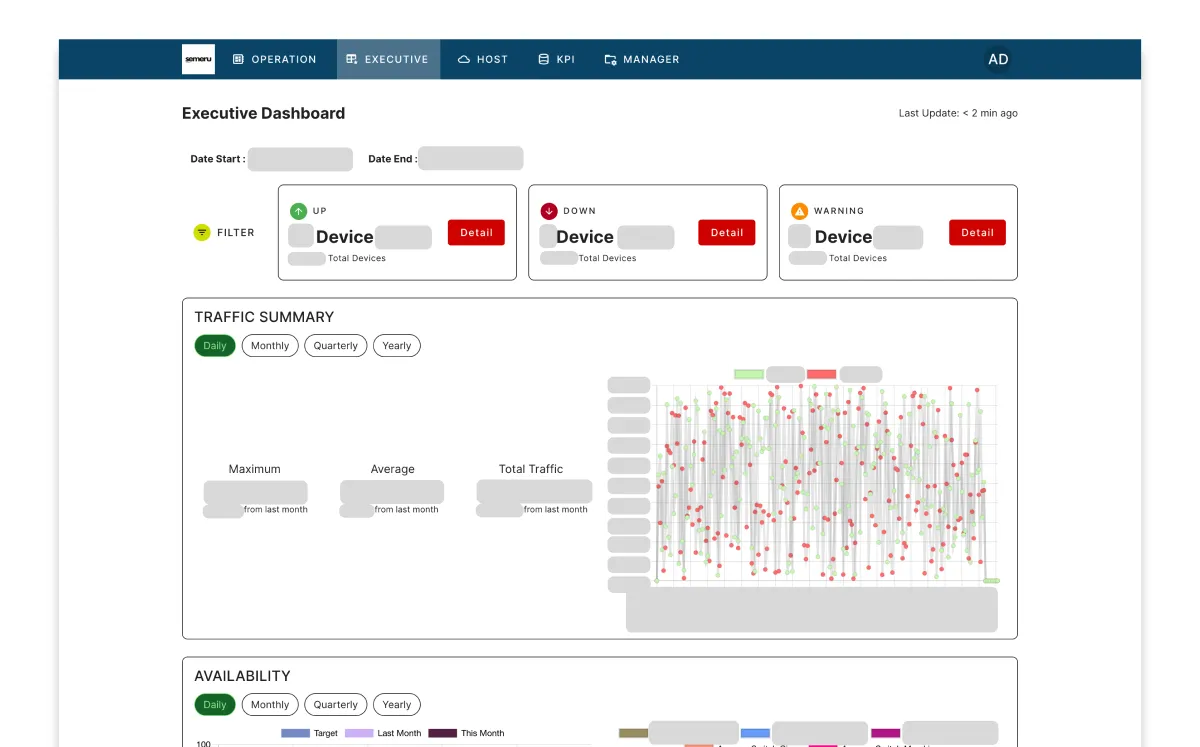
Task: Enable Quarterly view in Traffic Summary
Action: pos(335,345)
